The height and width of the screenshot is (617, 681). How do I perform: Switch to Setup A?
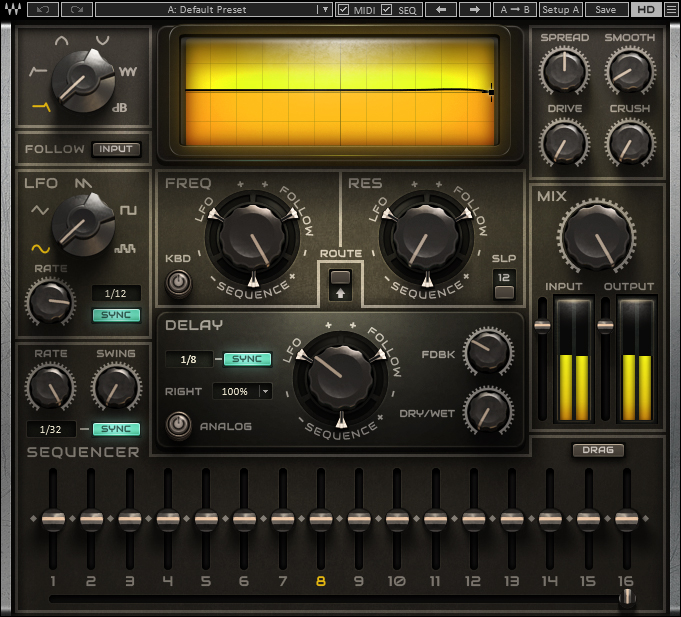(560, 9)
